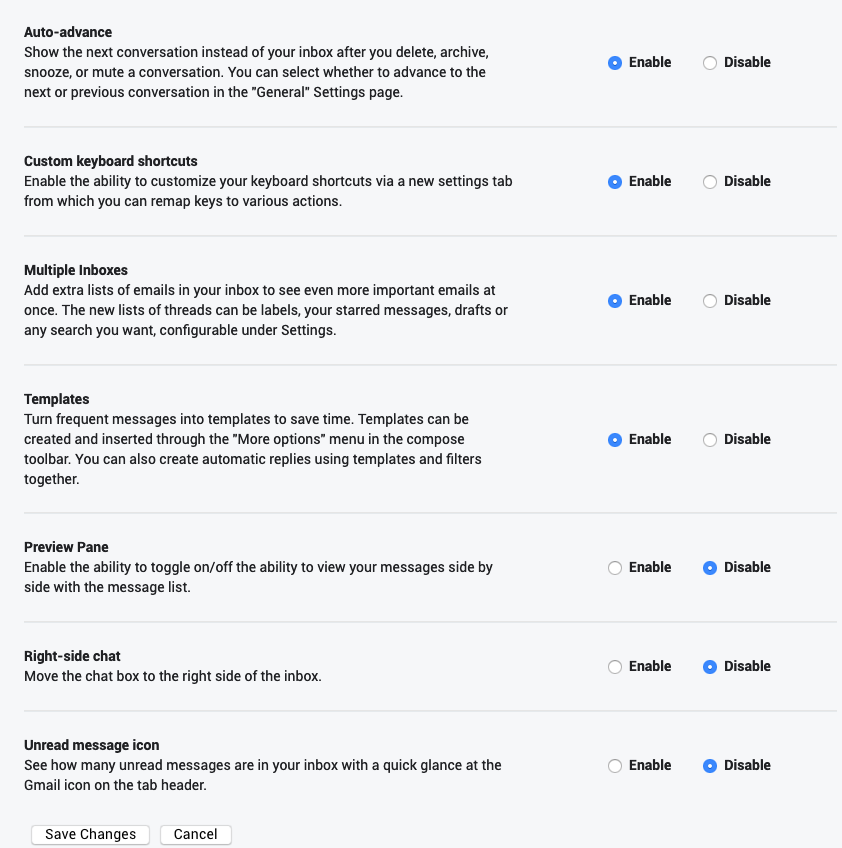Click the Preview Pane heading
The width and height of the screenshot is (842, 848).
tap(66, 547)
